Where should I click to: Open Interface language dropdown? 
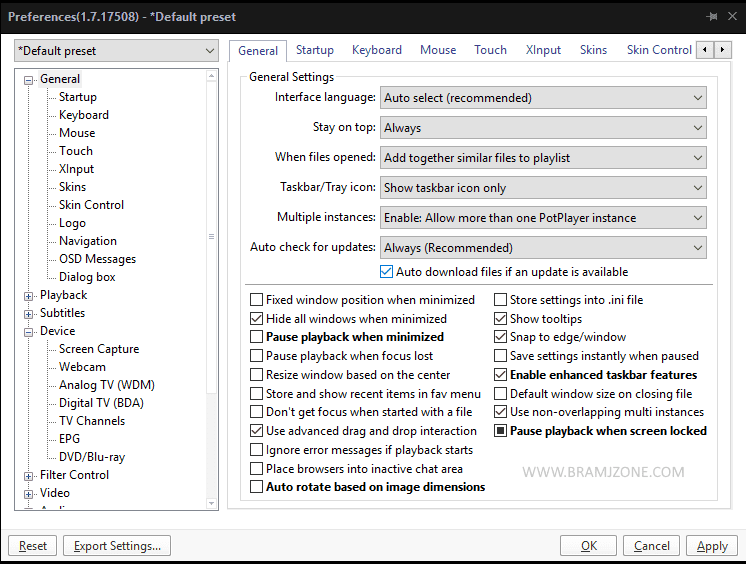[543, 98]
